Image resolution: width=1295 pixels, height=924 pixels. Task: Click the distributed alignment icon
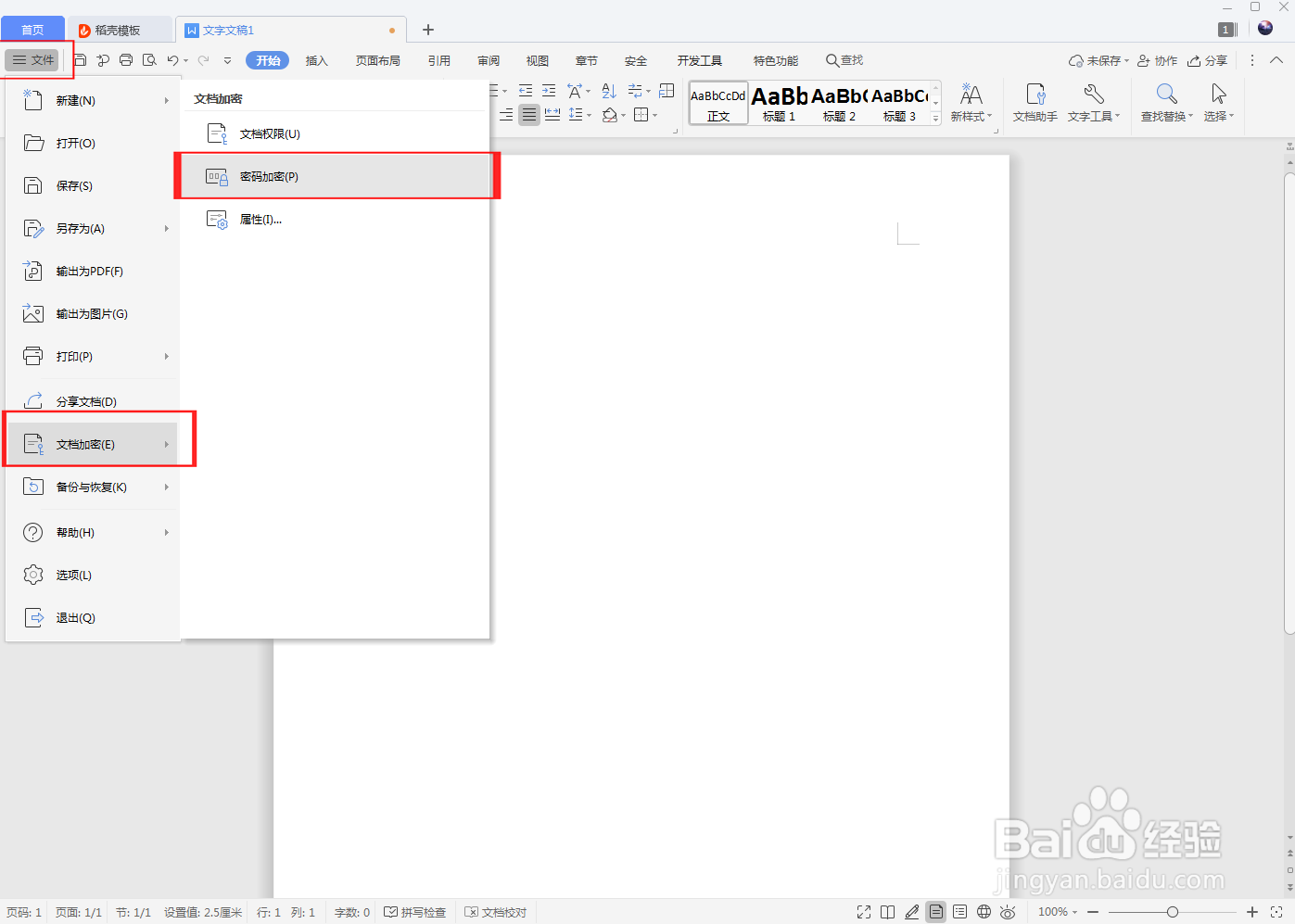pyautogui.click(x=552, y=115)
